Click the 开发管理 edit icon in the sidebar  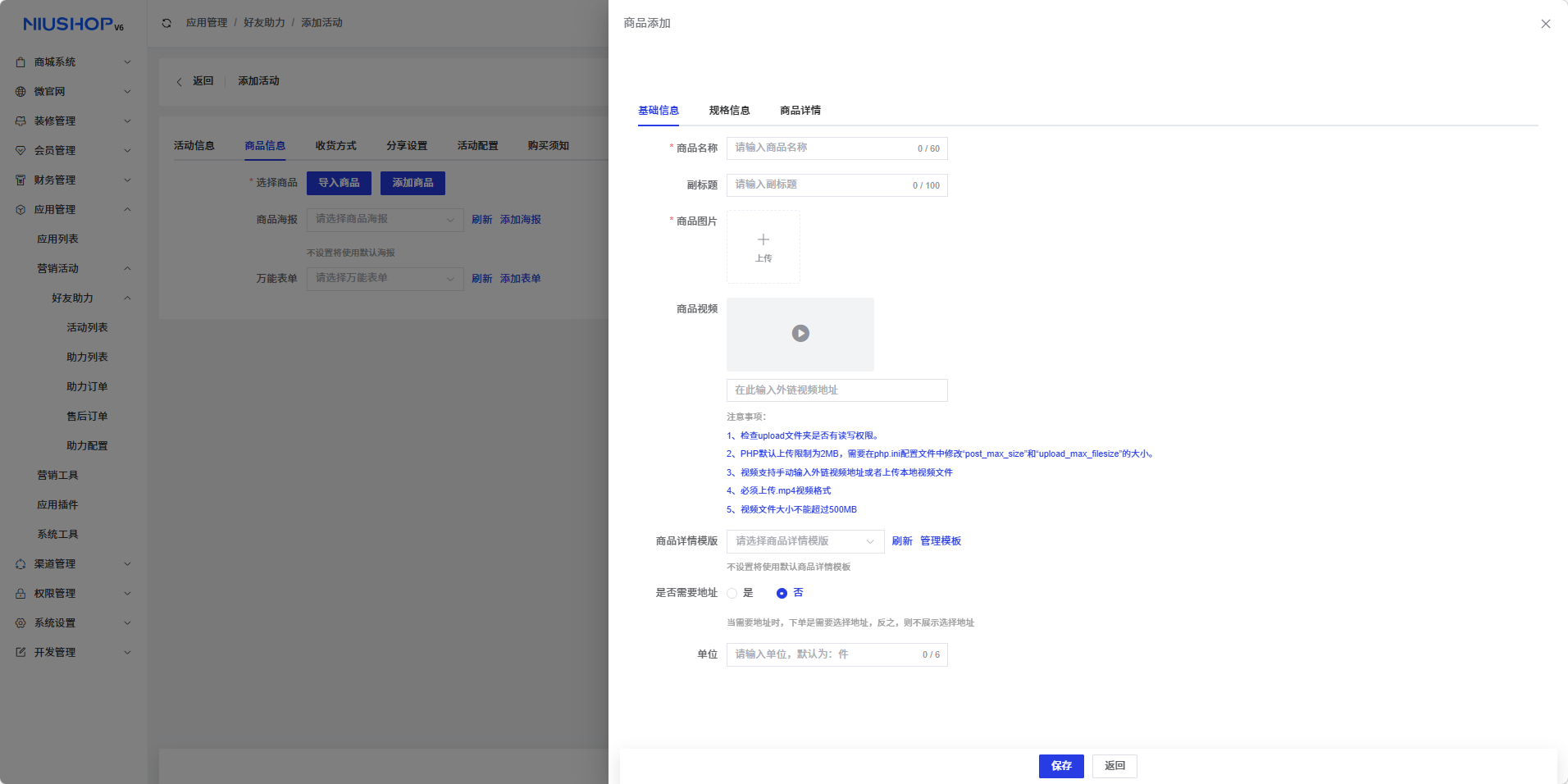[21, 653]
